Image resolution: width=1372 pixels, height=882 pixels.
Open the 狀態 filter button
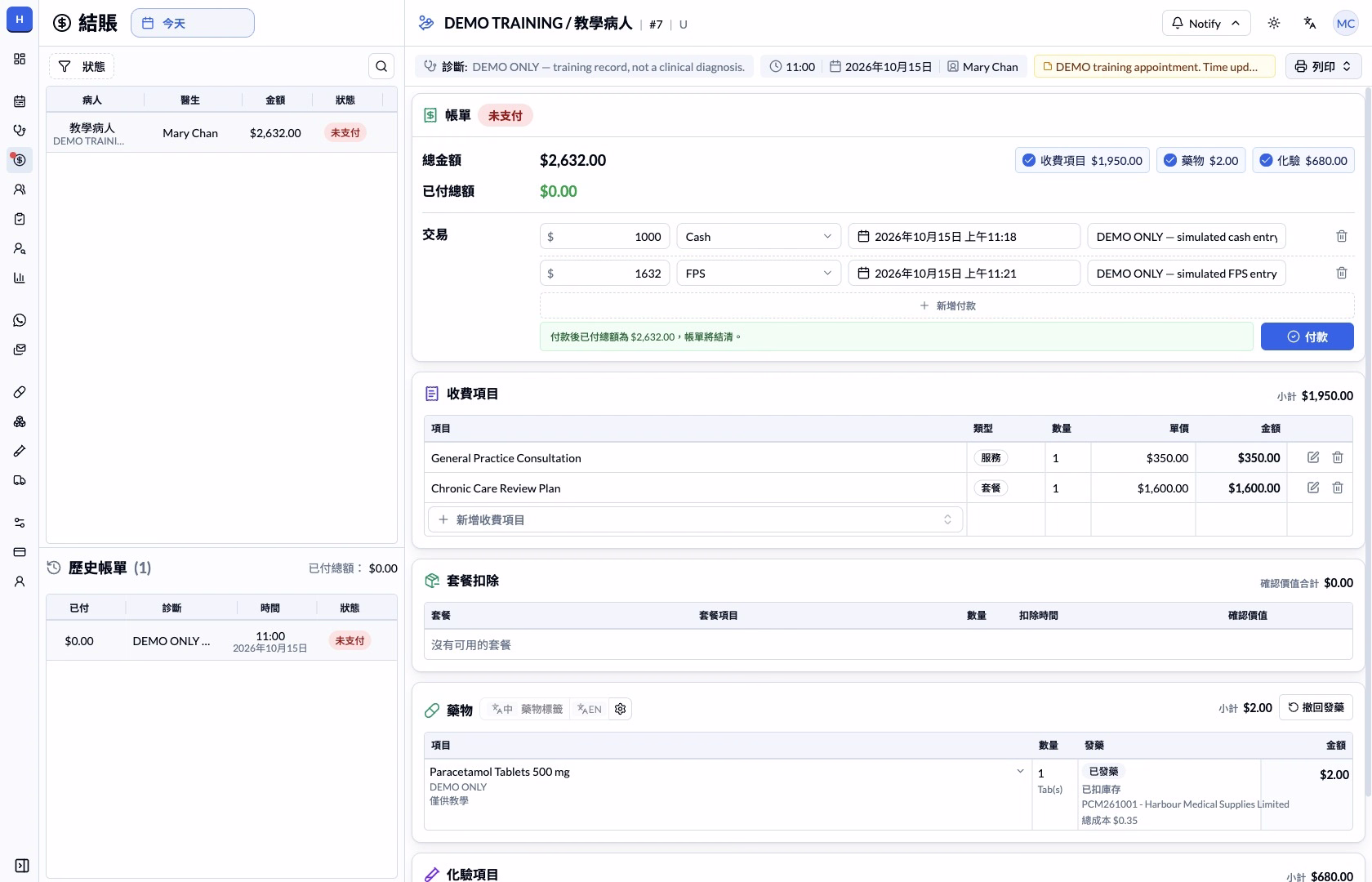pos(82,66)
